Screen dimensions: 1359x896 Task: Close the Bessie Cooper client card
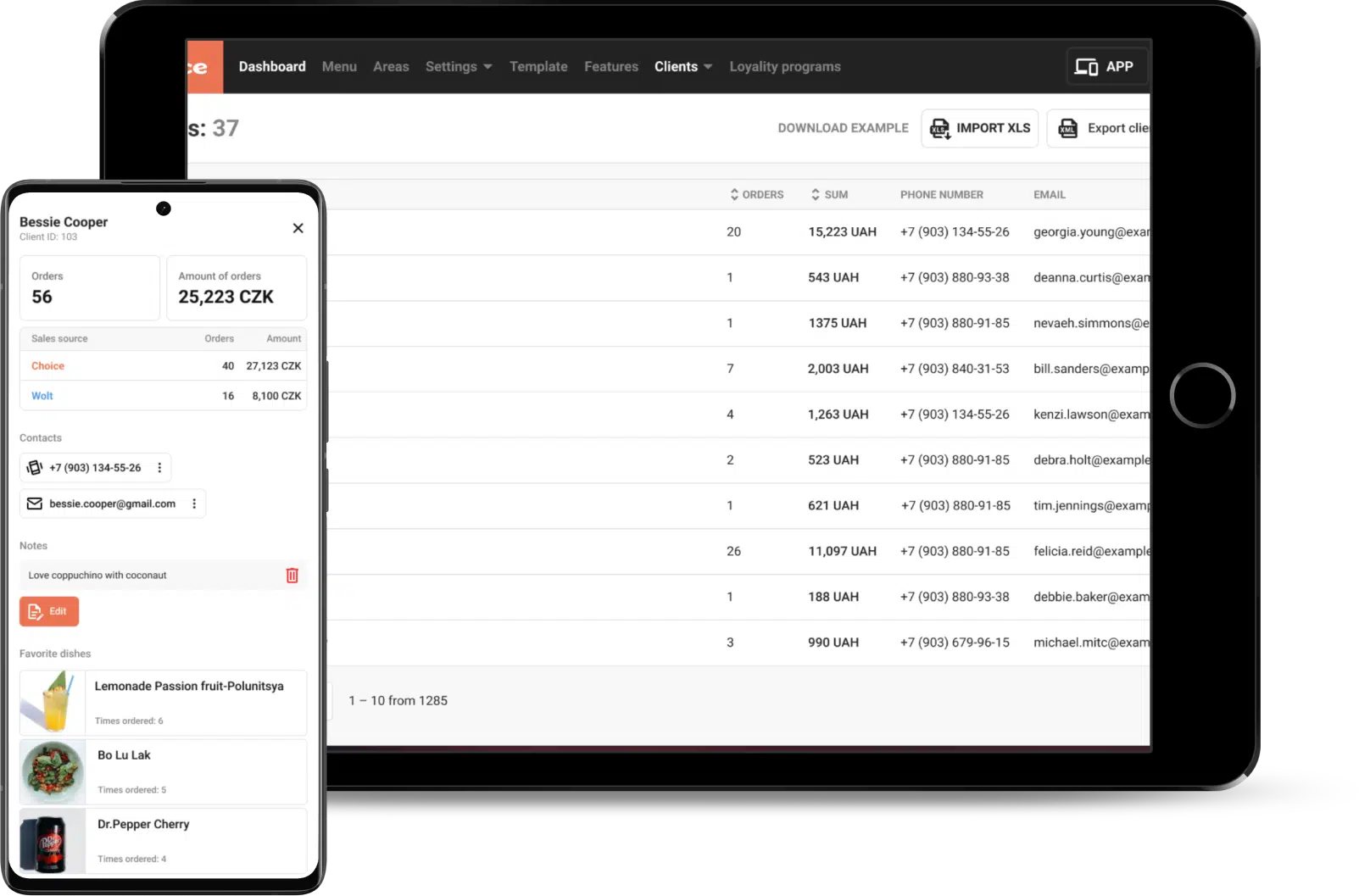click(298, 228)
